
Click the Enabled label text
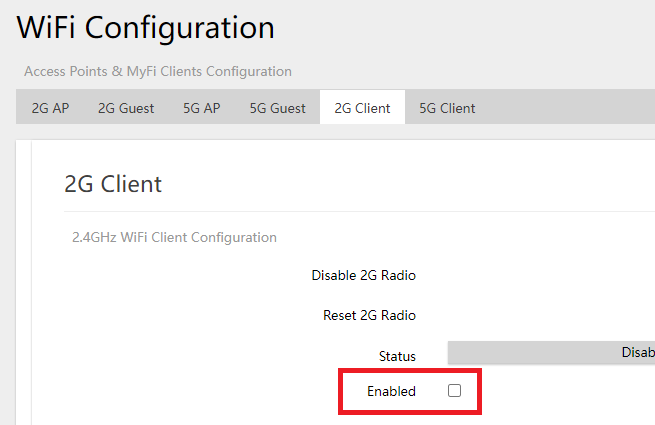coord(391,391)
